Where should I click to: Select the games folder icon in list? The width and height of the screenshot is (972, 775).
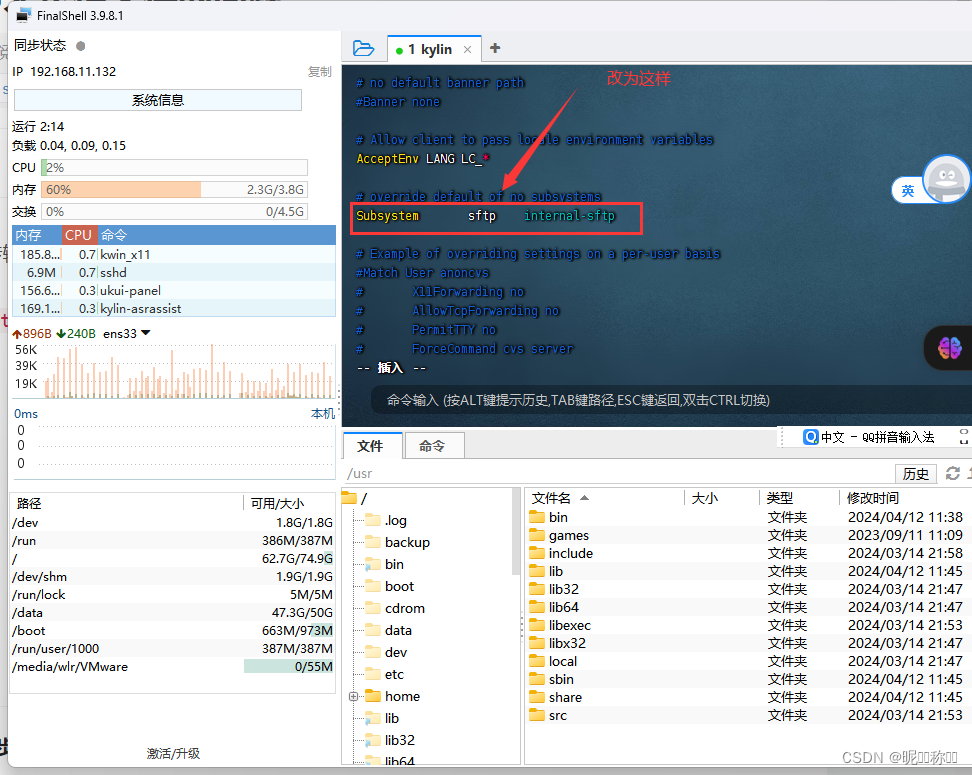pyautogui.click(x=537, y=535)
